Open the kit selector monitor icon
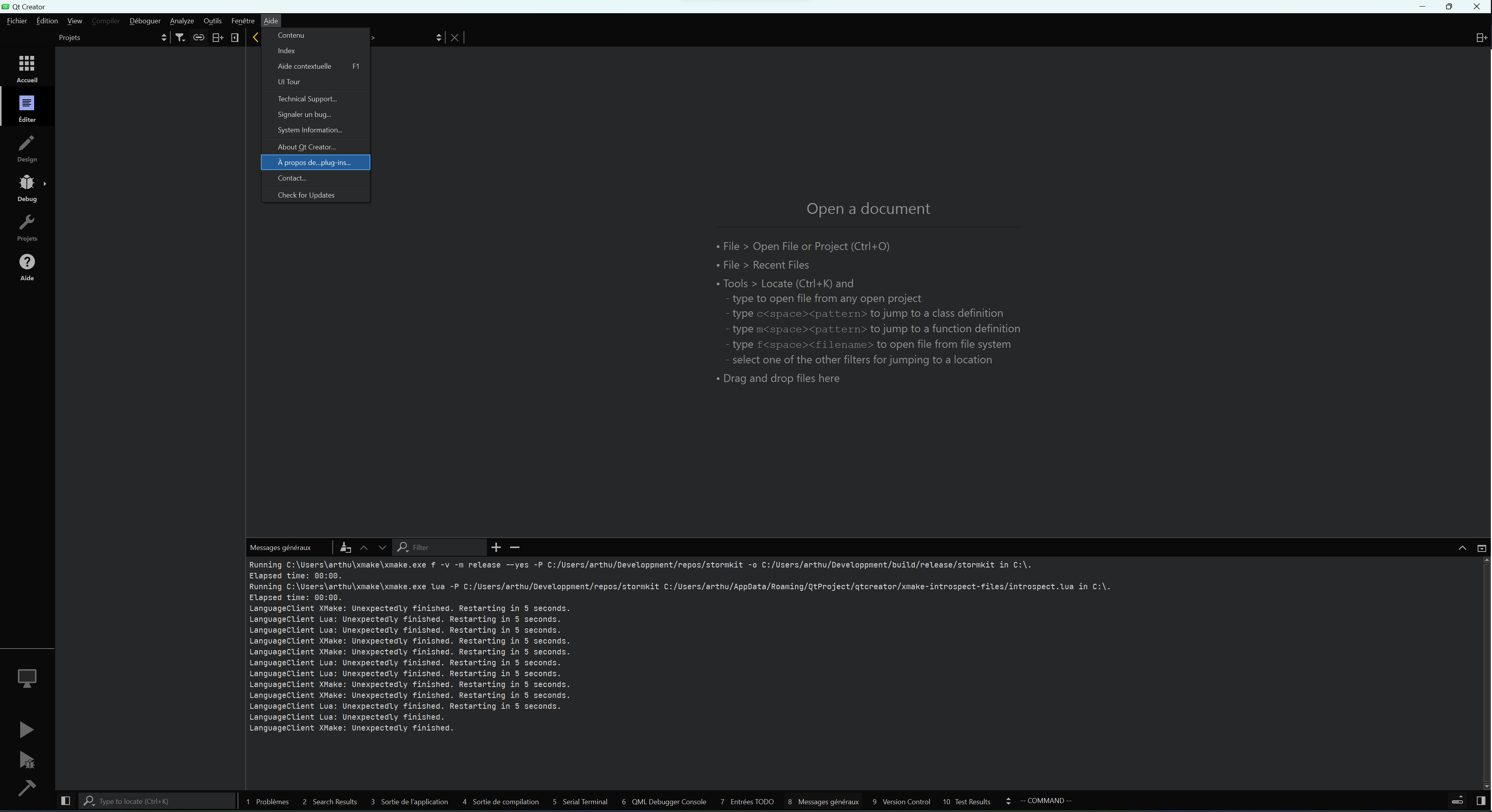 [27, 678]
